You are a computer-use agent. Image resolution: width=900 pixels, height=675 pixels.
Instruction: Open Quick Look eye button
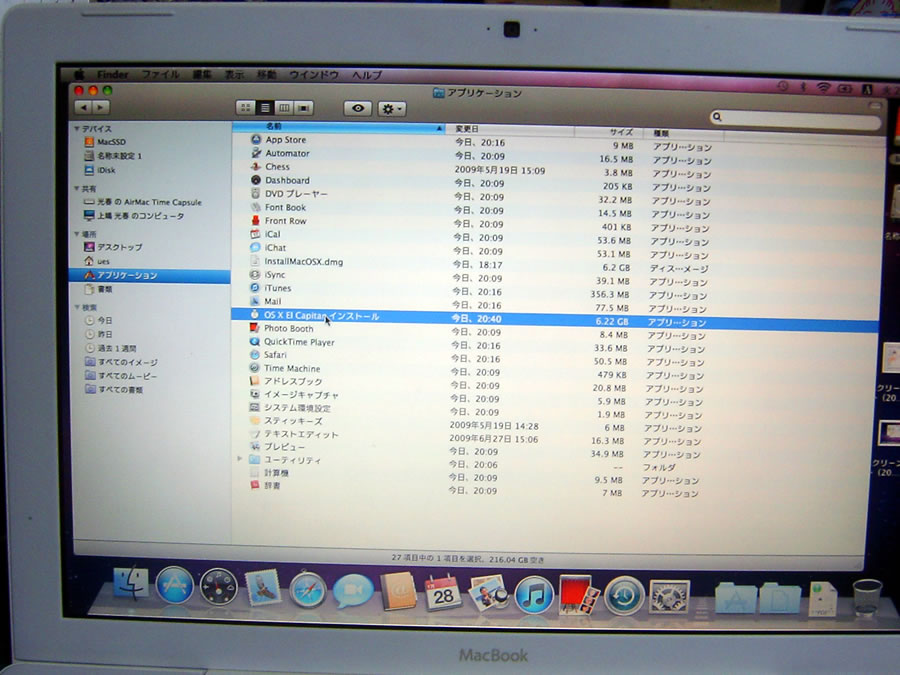(358, 108)
